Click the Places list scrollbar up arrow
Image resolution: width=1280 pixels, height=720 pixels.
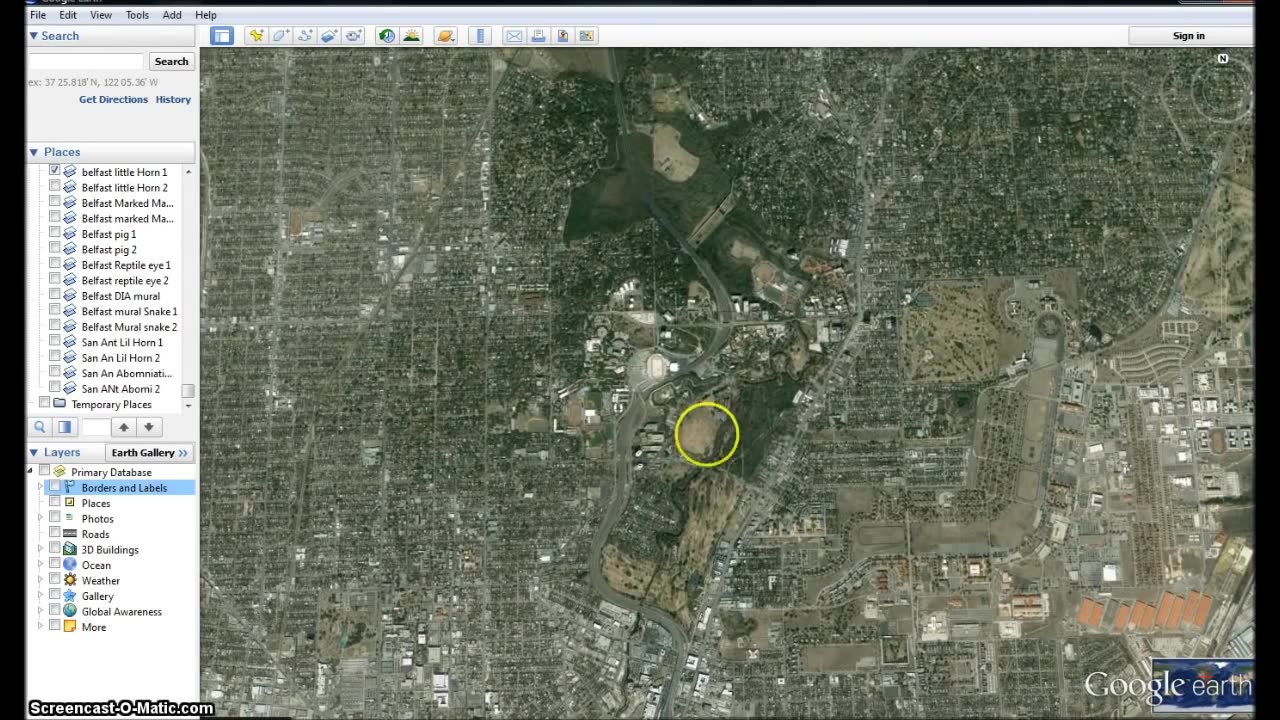coord(188,172)
